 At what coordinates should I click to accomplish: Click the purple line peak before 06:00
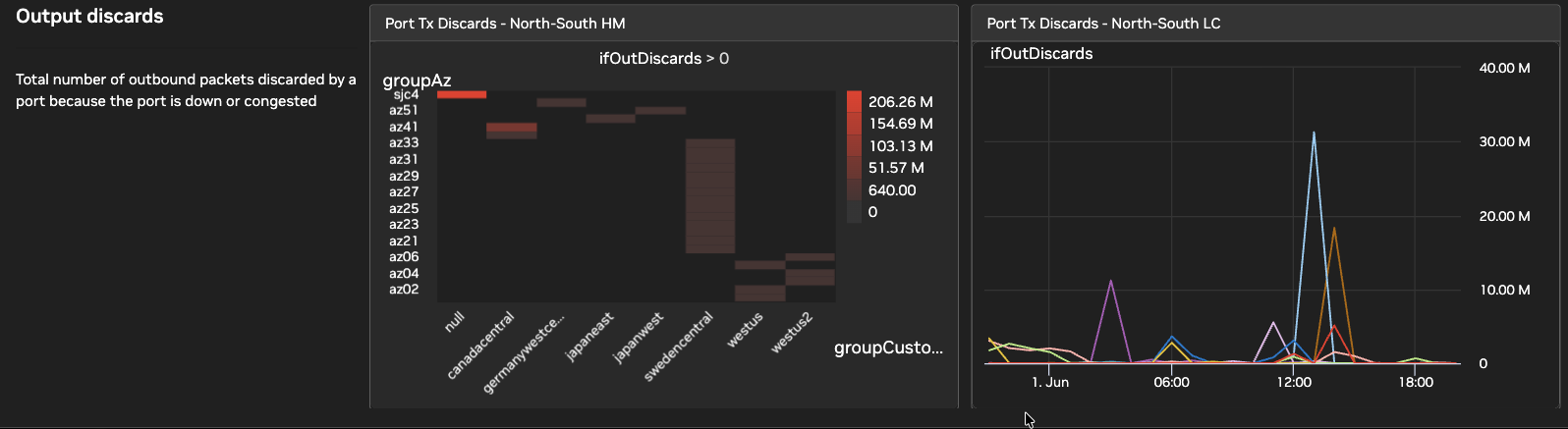click(x=1111, y=281)
